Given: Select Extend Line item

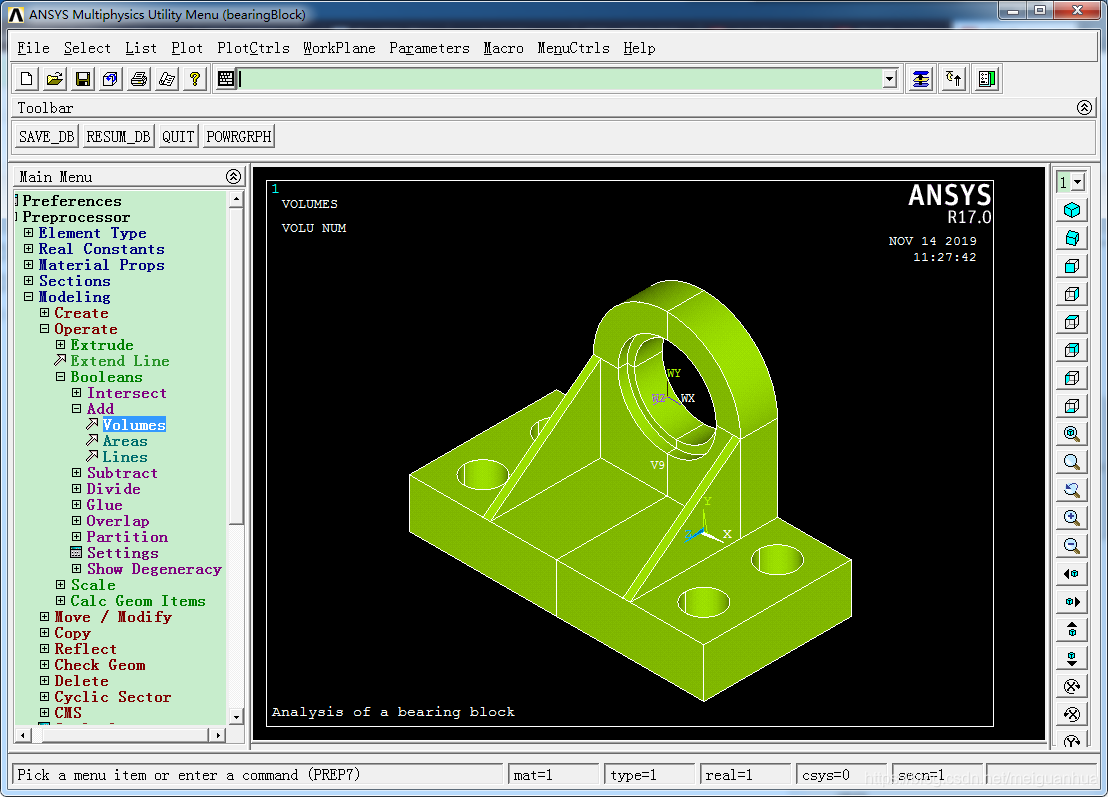Looking at the screenshot, I should [x=119, y=361].
